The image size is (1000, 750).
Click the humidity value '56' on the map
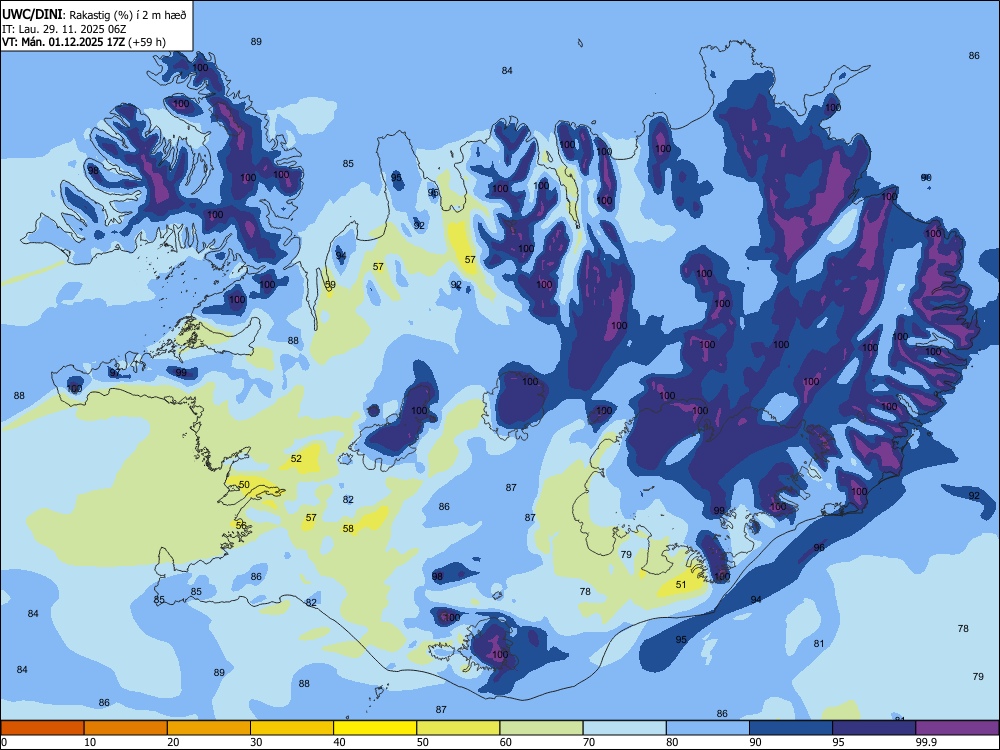(241, 525)
